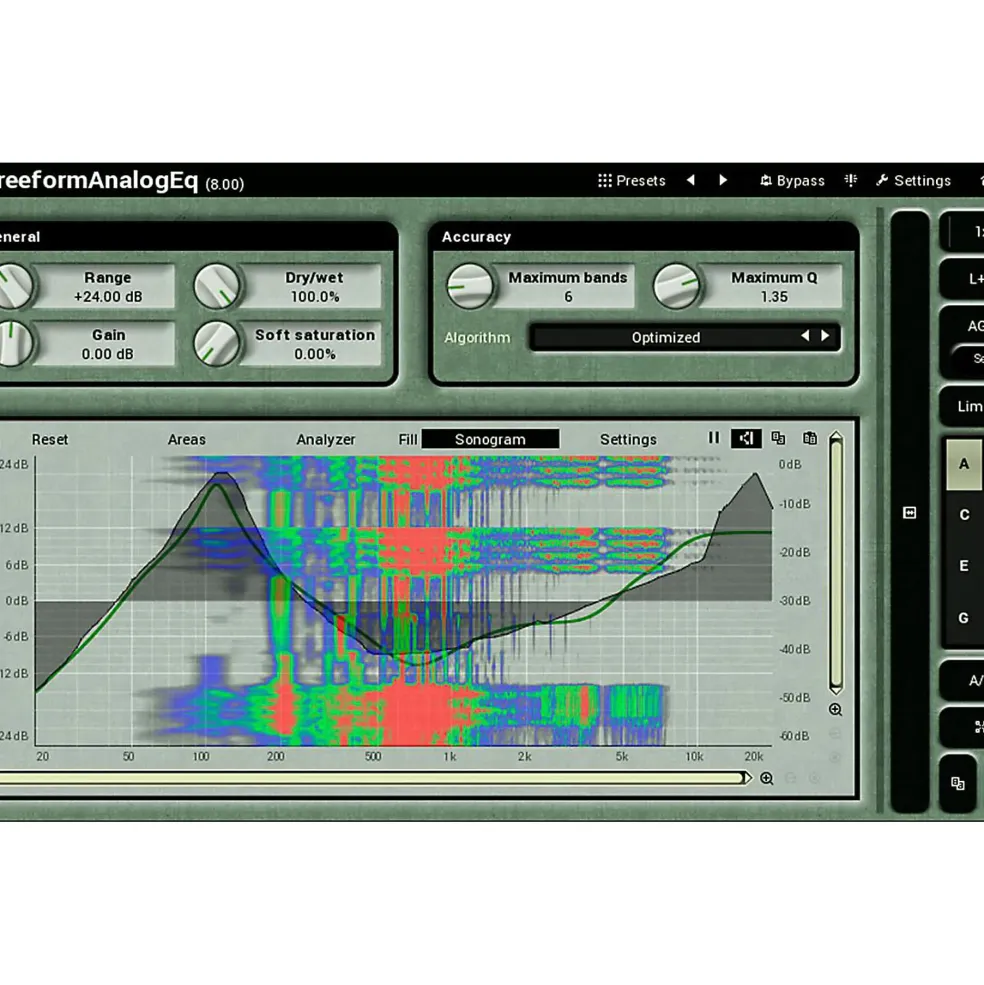Select previous Algorithm with left arrow
Viewport: 984px width, 985px height.
pyautogui.click(x=806, y=336)
